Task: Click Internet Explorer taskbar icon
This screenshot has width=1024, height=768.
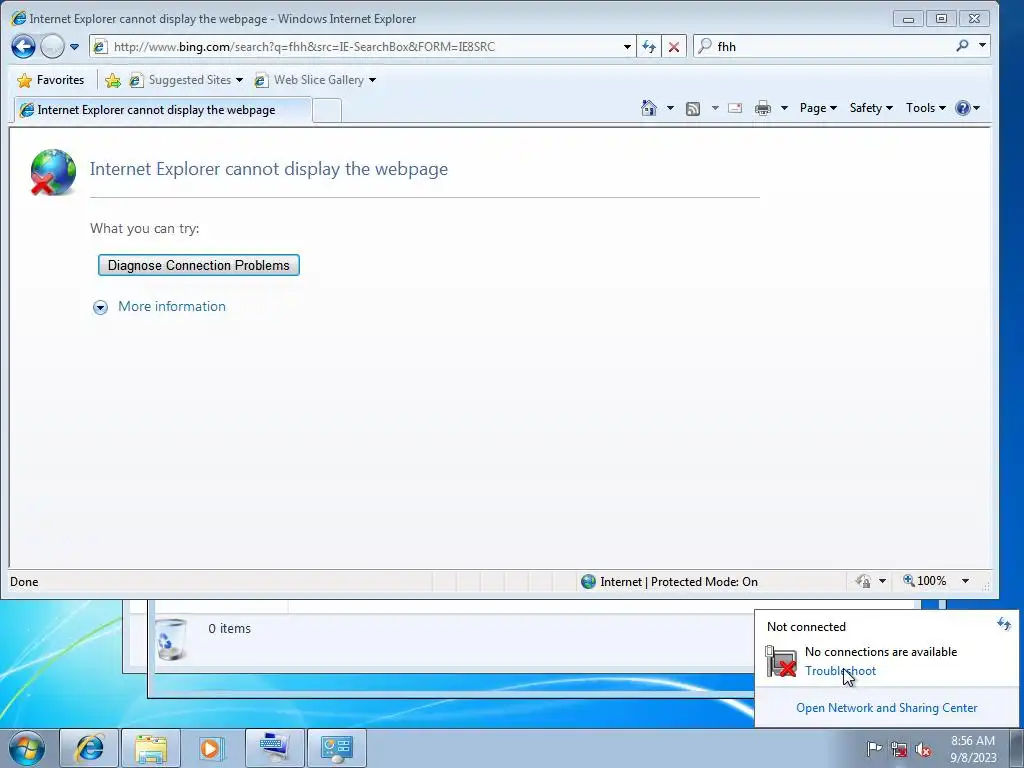Action: 89,748
